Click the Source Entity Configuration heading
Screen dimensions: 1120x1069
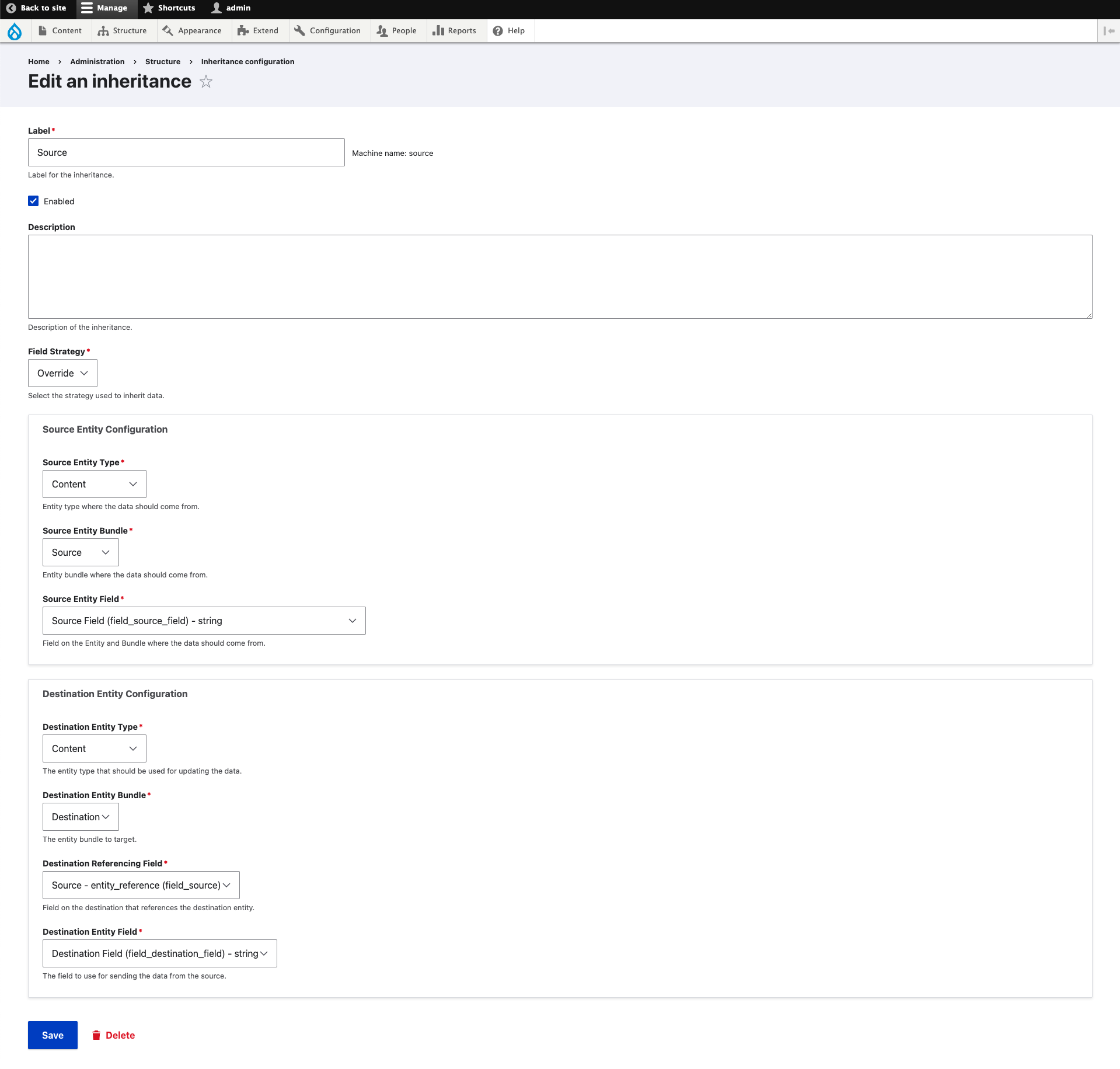click(x=105, y=430)
